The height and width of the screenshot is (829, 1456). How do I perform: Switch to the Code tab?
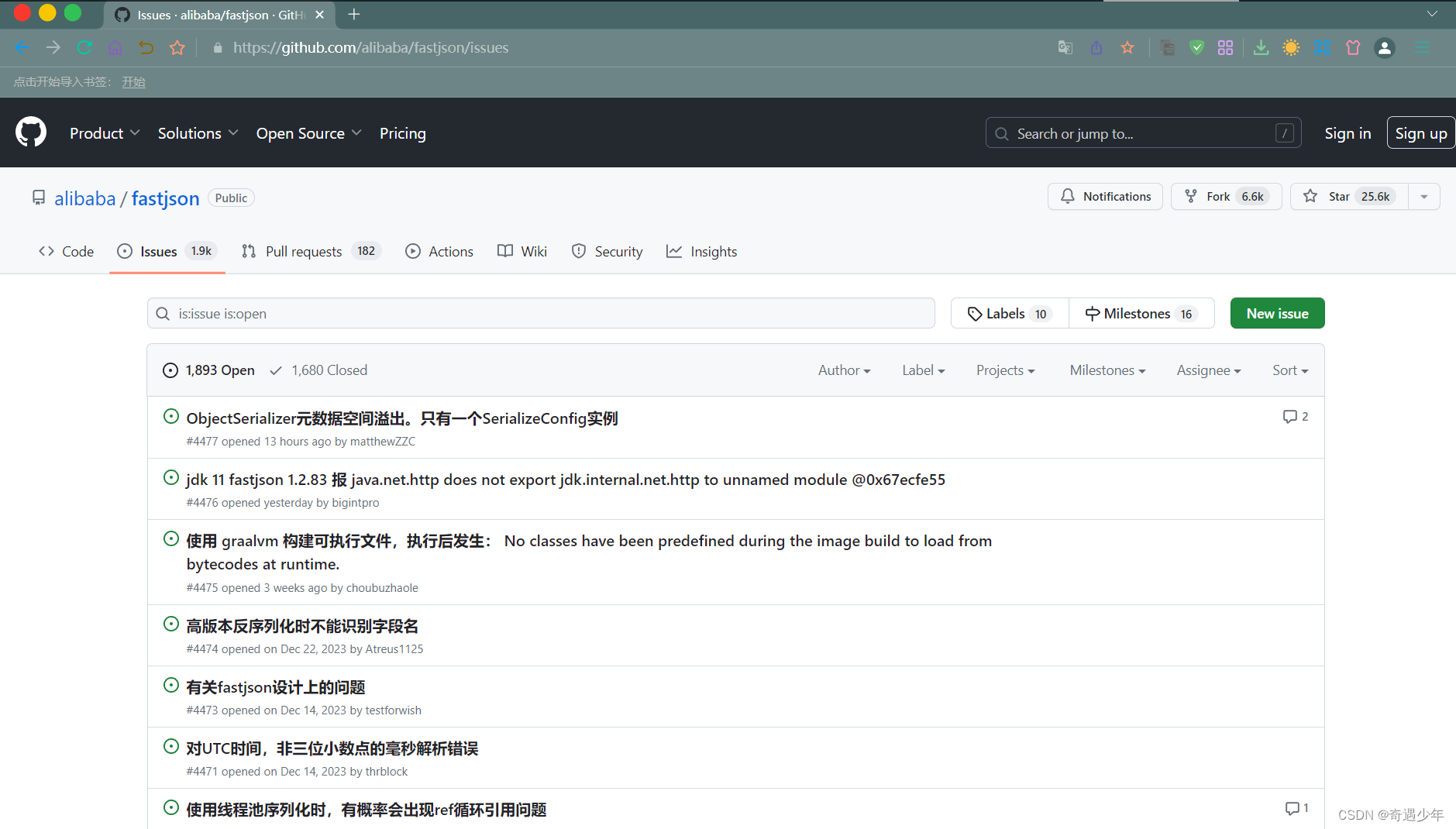click(66, 251)
